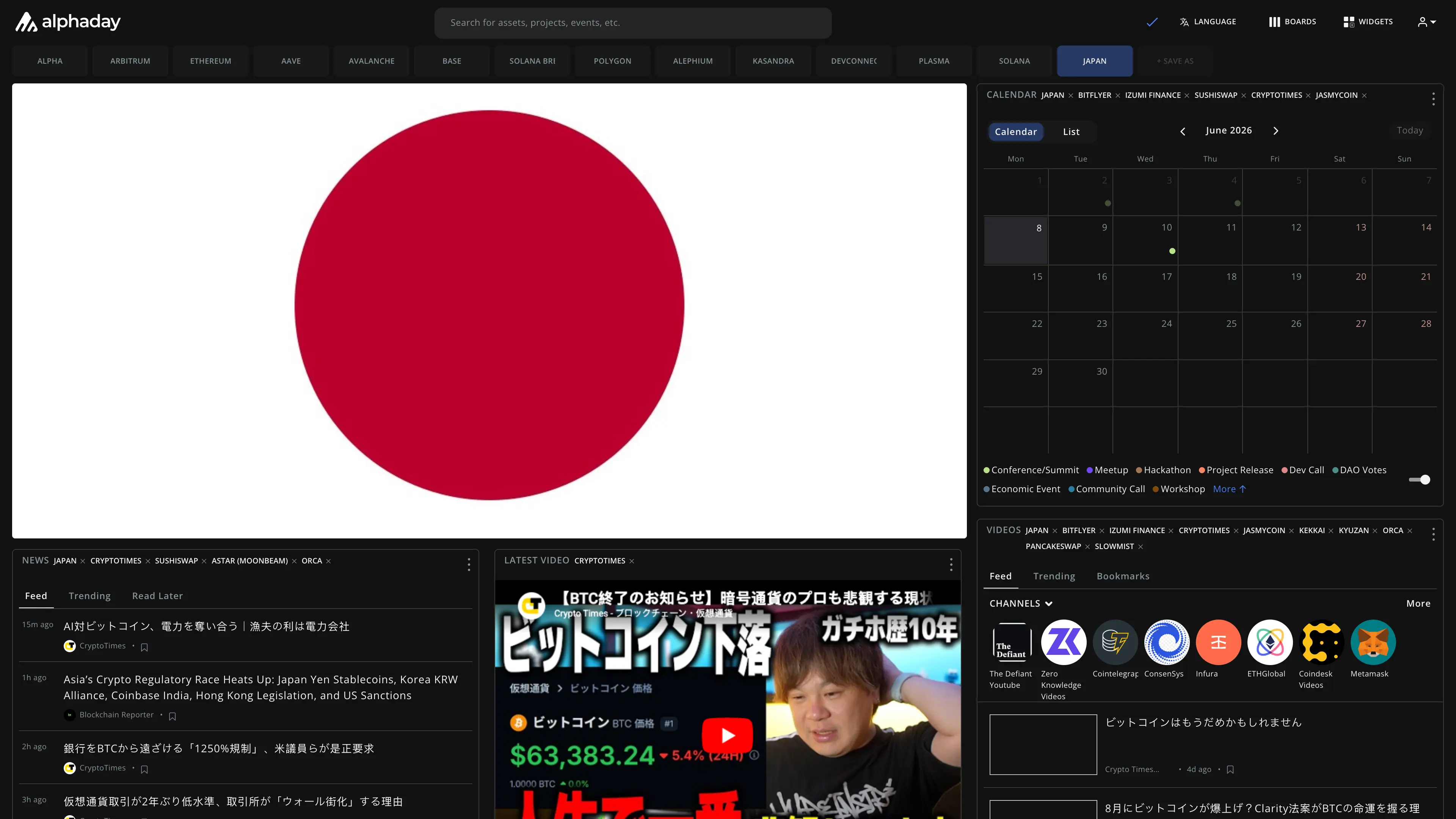Click the green event dot on June 10
This screenshot has height=819, width=1456.
click(x=1172, y=251)
